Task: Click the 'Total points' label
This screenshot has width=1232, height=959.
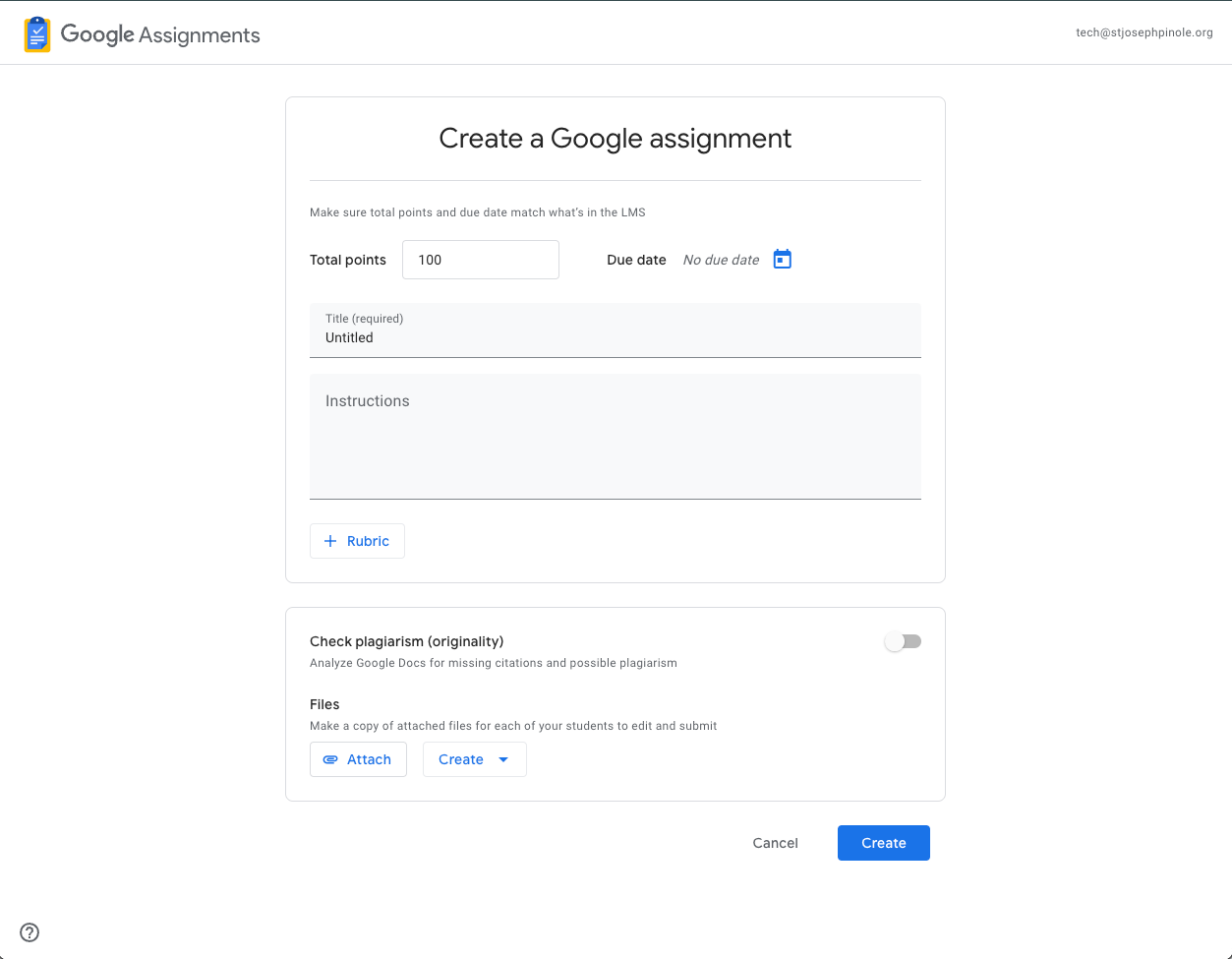Action: [x=348, y=260]
